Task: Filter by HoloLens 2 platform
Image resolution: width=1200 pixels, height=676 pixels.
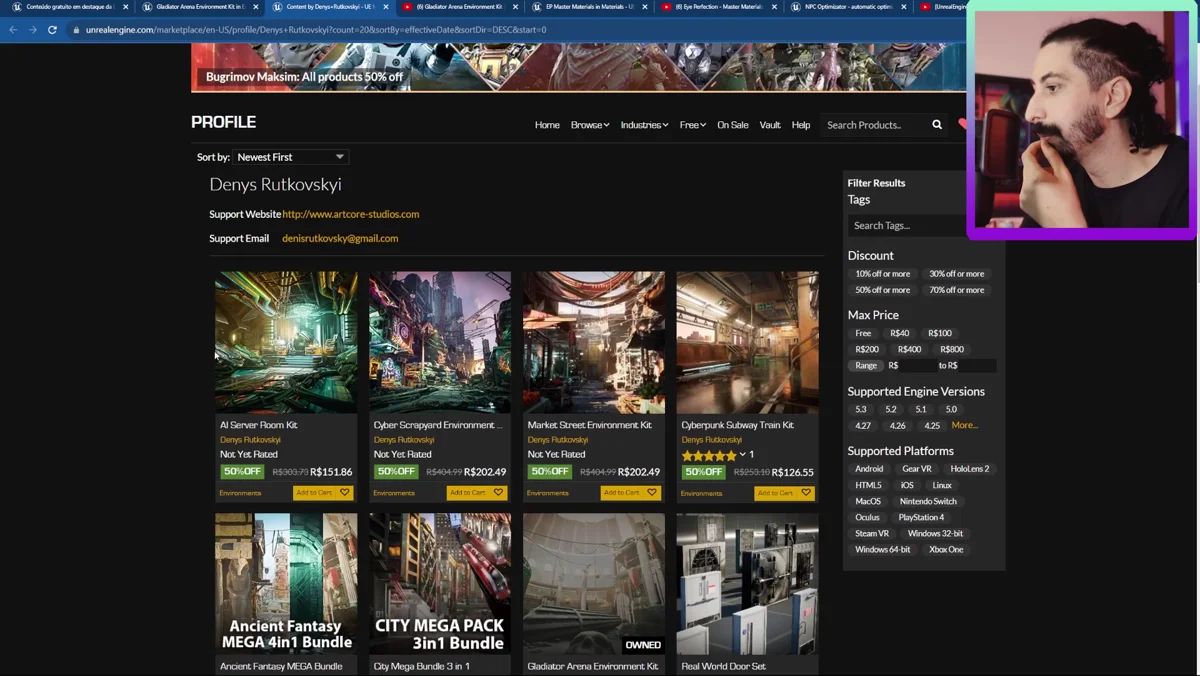Action: (970, 469)
